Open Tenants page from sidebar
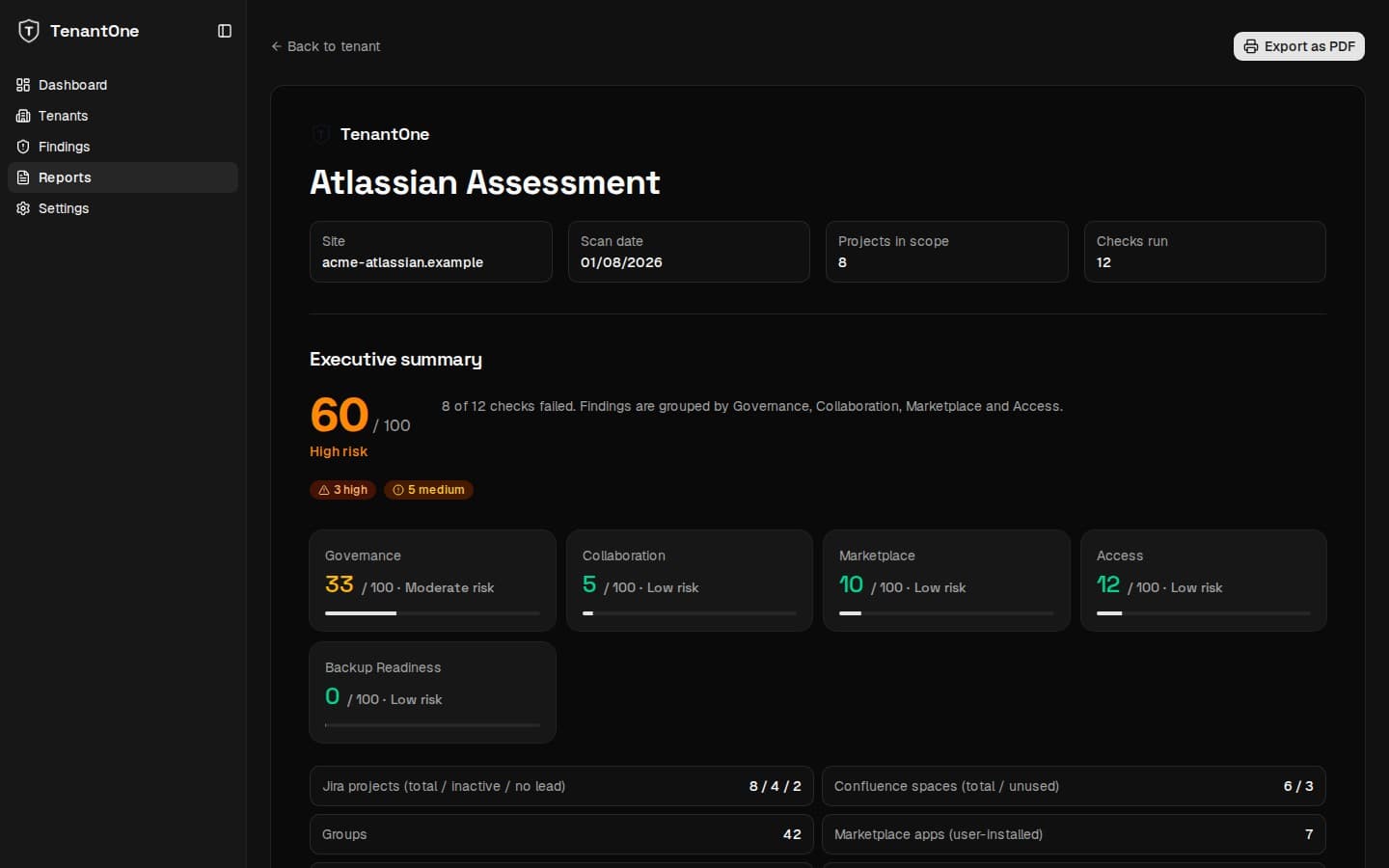Image resolution: width=1389 pixels, height=868 pixels. click(123, 116)
